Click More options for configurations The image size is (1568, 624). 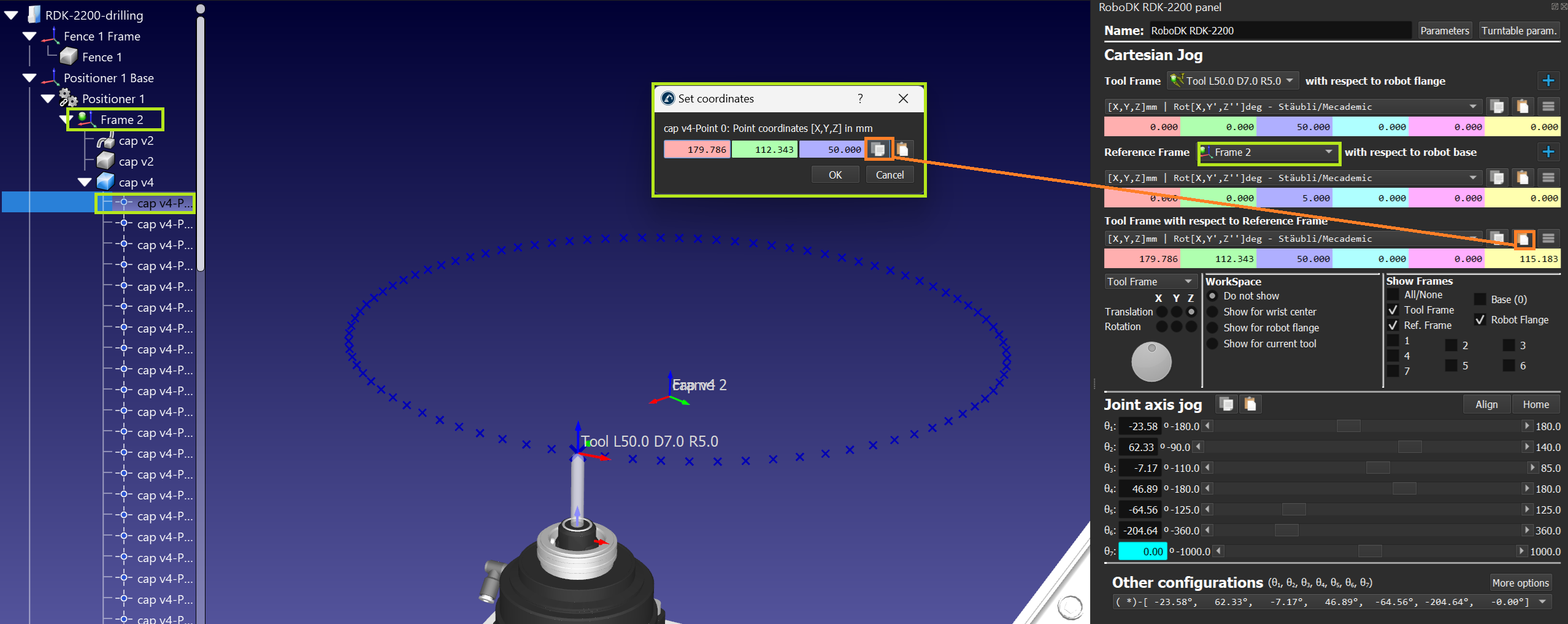(x=1520, y=583)
